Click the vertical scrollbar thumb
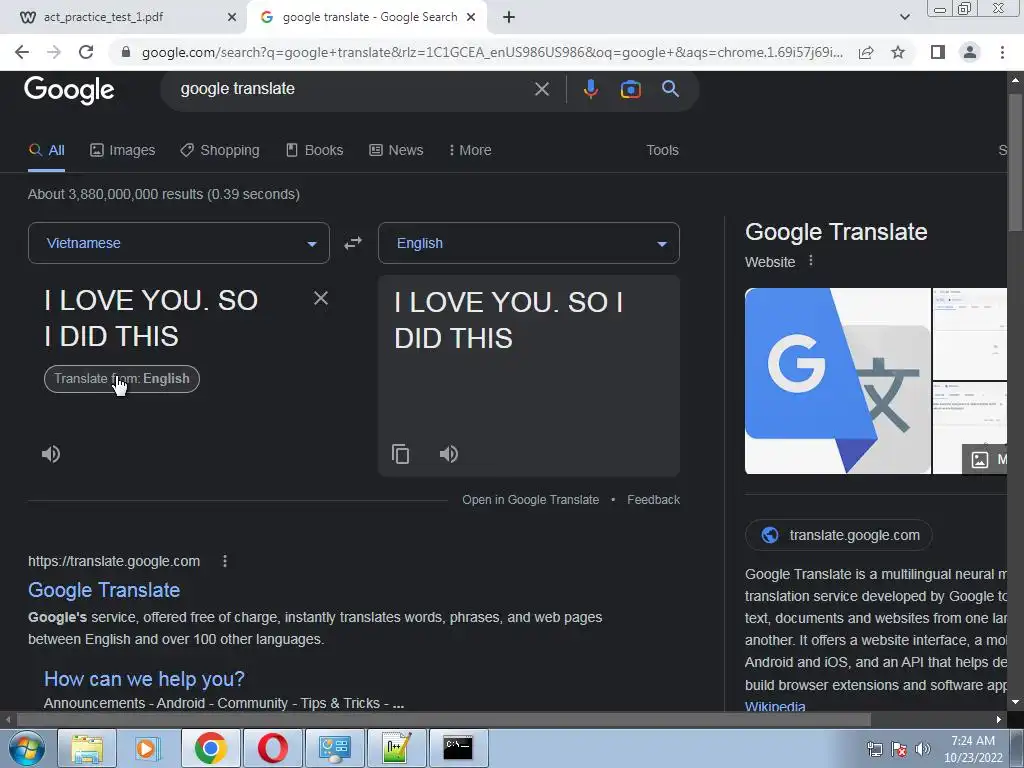Screen dimensions: 1024x768 (x=1015, y=162)
